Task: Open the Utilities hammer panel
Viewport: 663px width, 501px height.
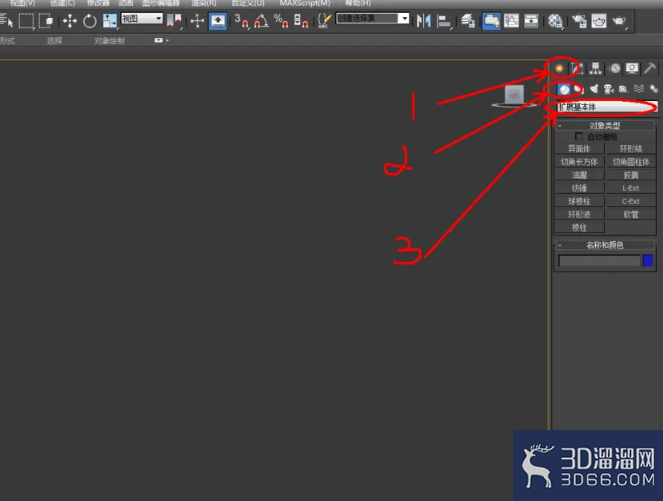Action: (x=650, y=68)
